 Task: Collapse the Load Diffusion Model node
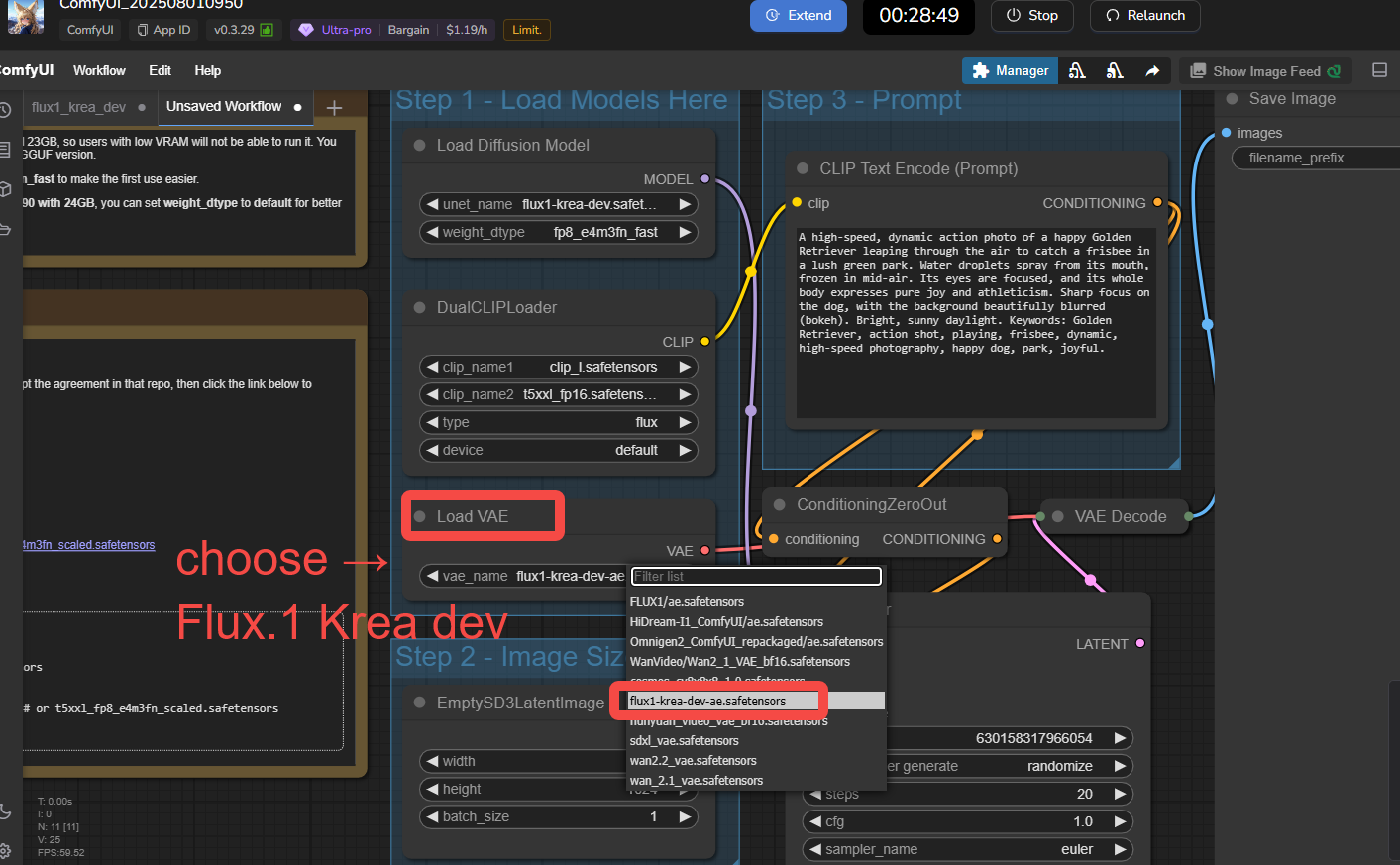(x=419, y=145)
